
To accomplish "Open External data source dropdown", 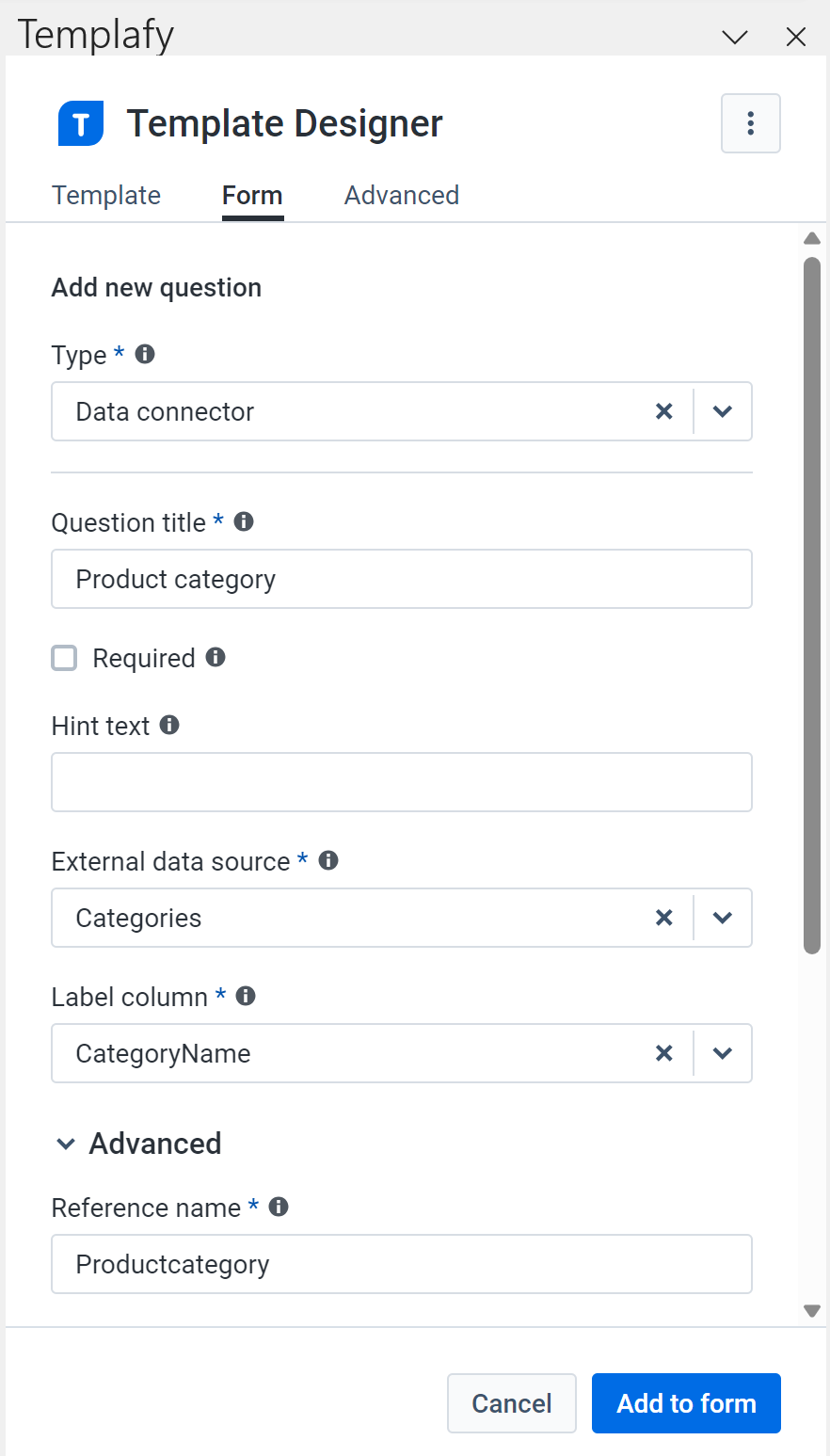I will 723,918.
